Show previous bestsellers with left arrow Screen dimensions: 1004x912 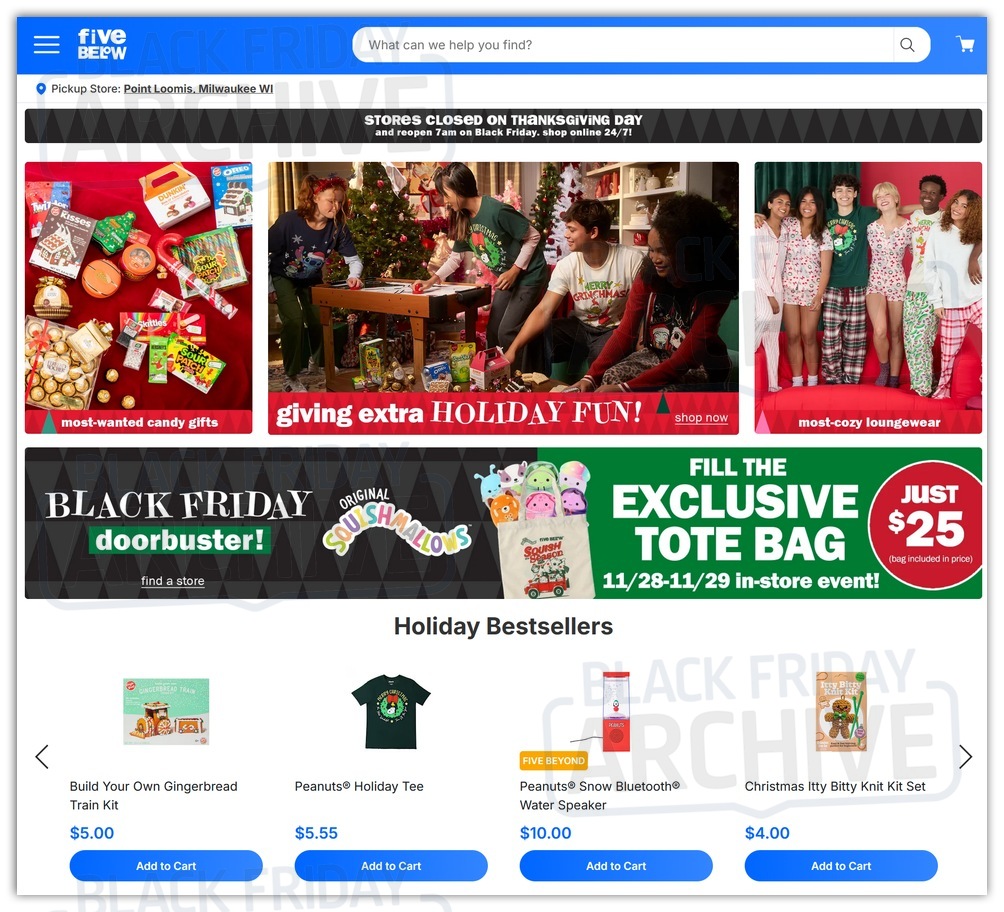42,756
